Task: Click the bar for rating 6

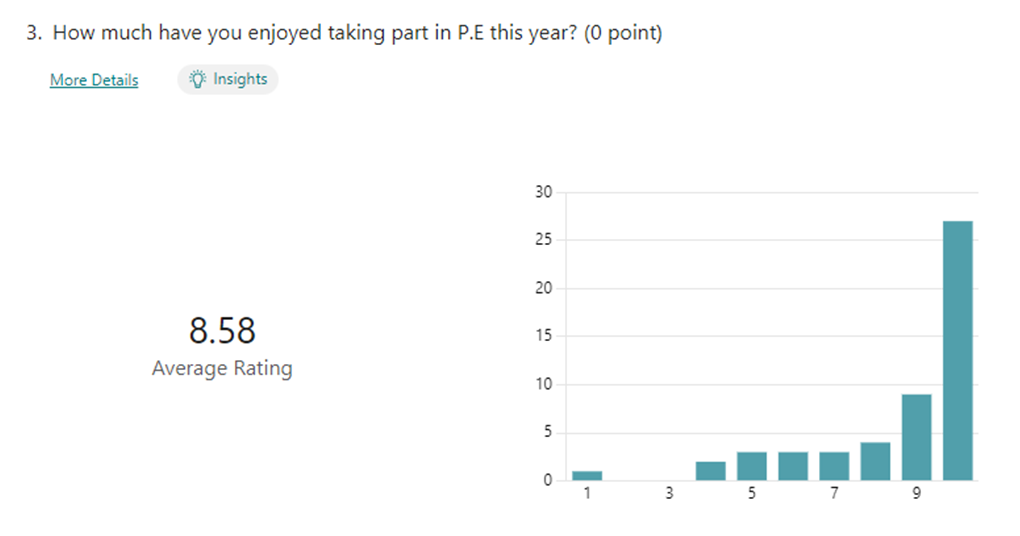Action: tap(793, 466)
